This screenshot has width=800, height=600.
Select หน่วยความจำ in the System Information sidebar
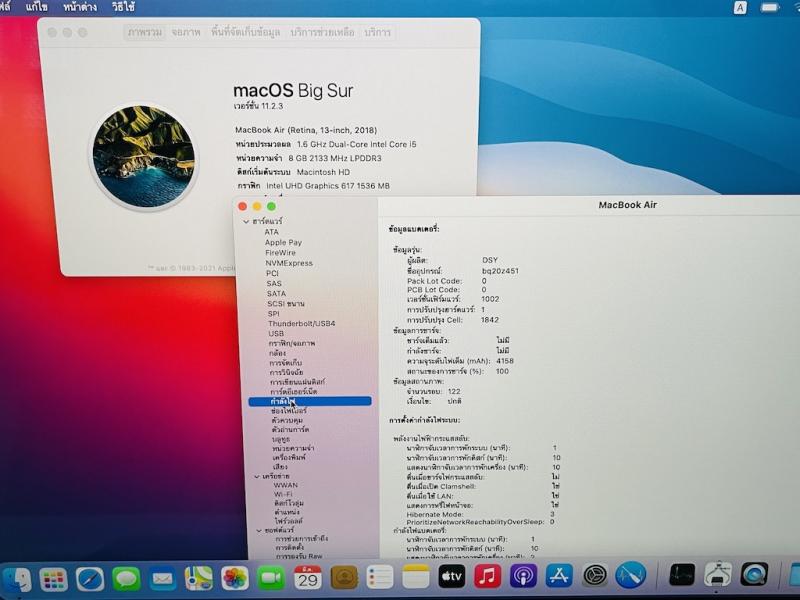coord(293,448)
